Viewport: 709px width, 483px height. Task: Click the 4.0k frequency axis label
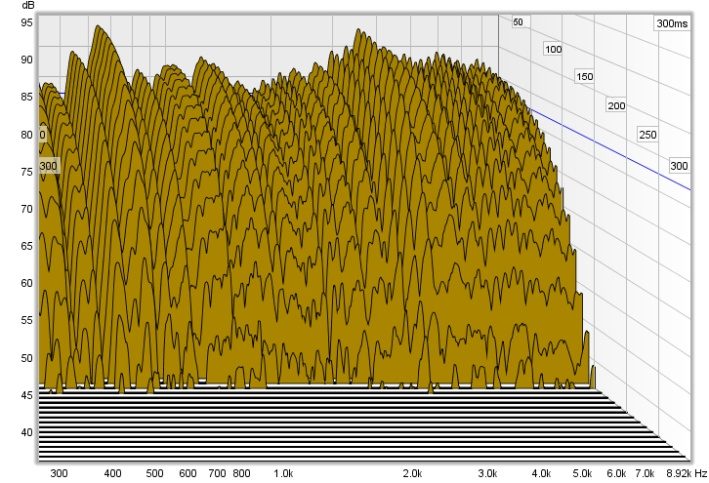point(541,474)
